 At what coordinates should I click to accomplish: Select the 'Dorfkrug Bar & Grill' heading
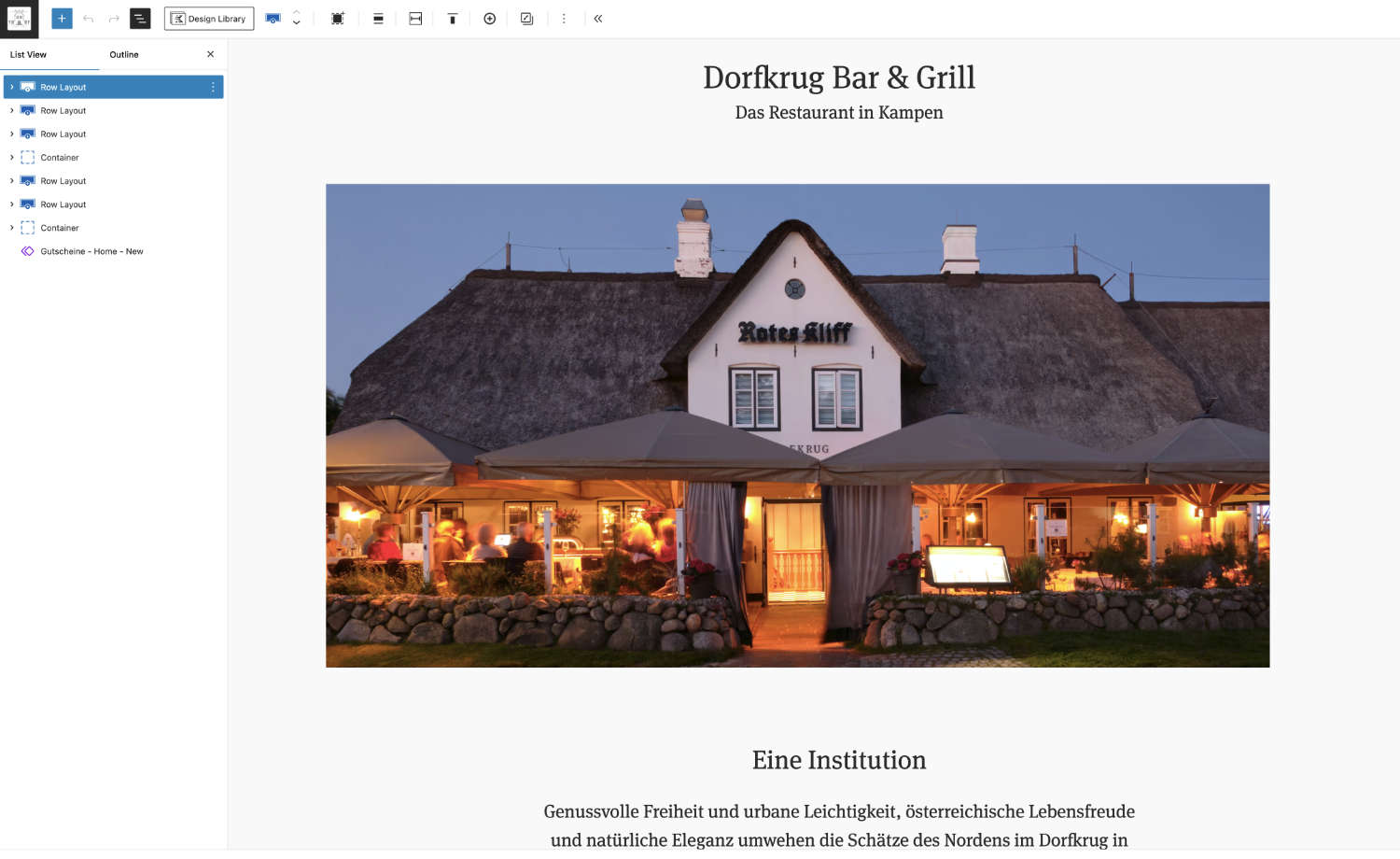point(839,77)
